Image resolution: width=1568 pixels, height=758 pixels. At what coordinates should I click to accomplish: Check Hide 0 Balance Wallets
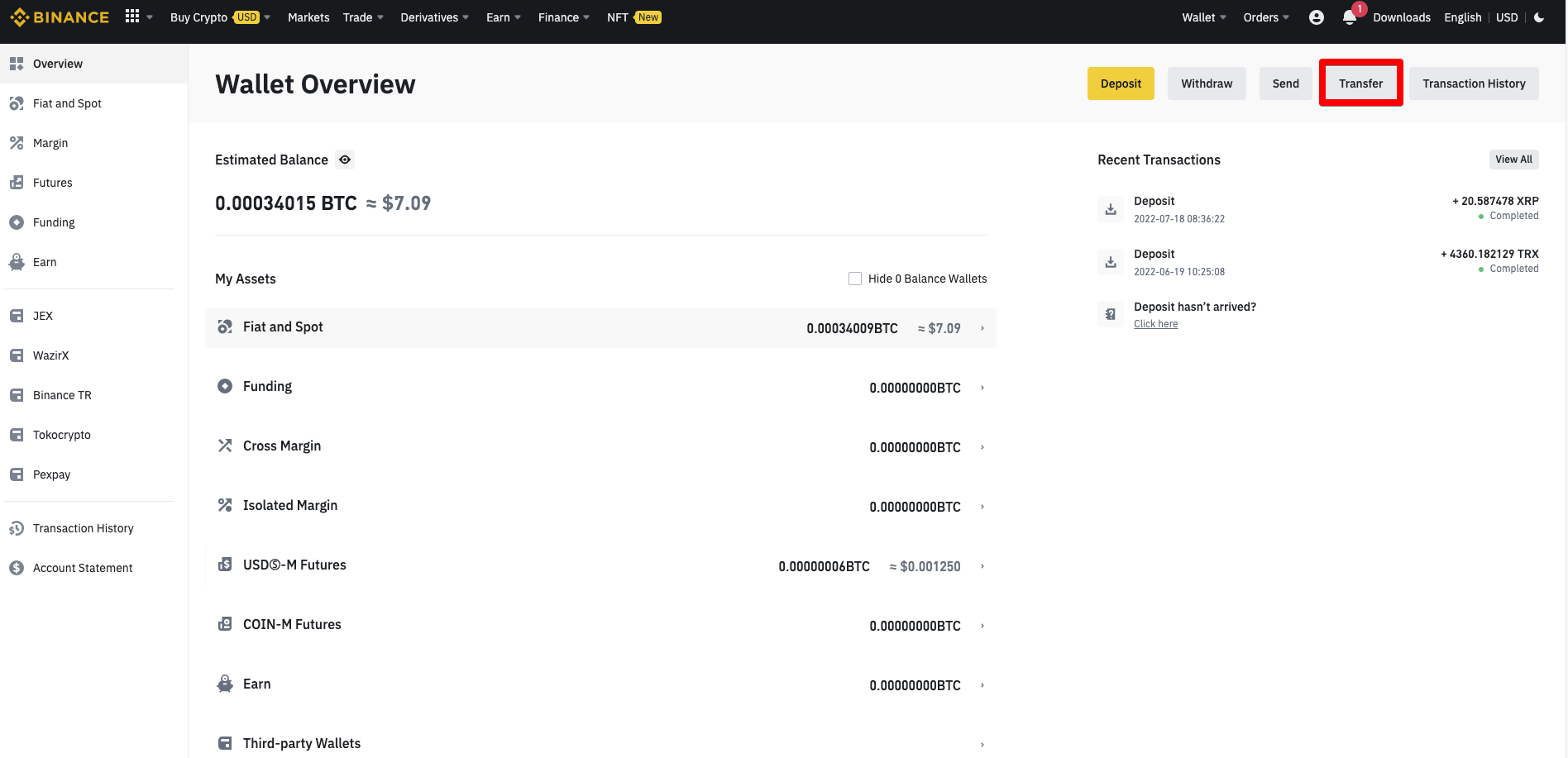pos(855,279)
